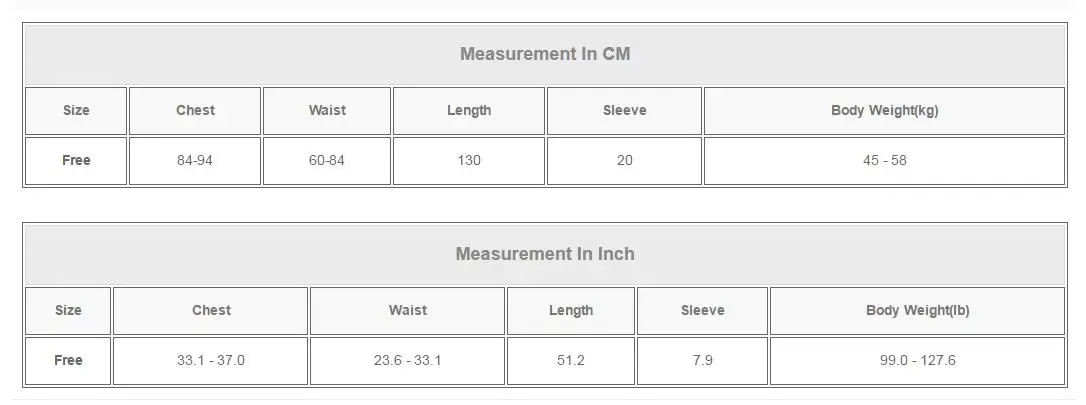Image resolution: width=1086 pixels, height=405 pixels.
Task: Select the 20 sleeve value cell
Action: [x=625, y=160]
